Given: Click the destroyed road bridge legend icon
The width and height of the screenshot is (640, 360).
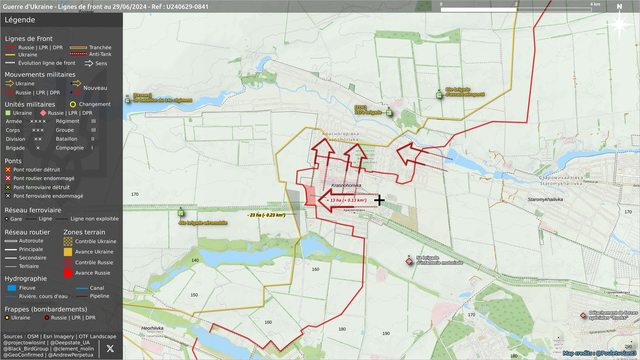Looking at the screenshot, I should pyautogui.click(x=8, y=169).
